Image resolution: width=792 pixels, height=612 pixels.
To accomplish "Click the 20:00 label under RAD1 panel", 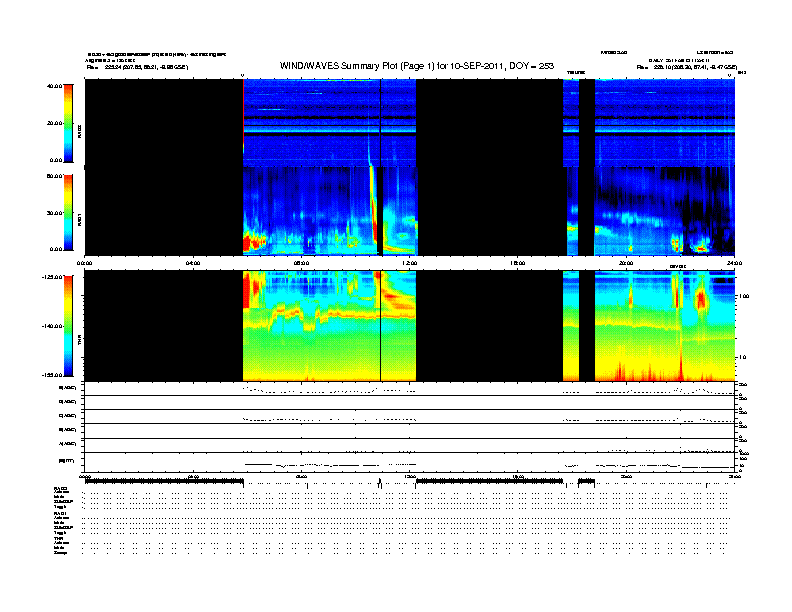I will point(626,263).
